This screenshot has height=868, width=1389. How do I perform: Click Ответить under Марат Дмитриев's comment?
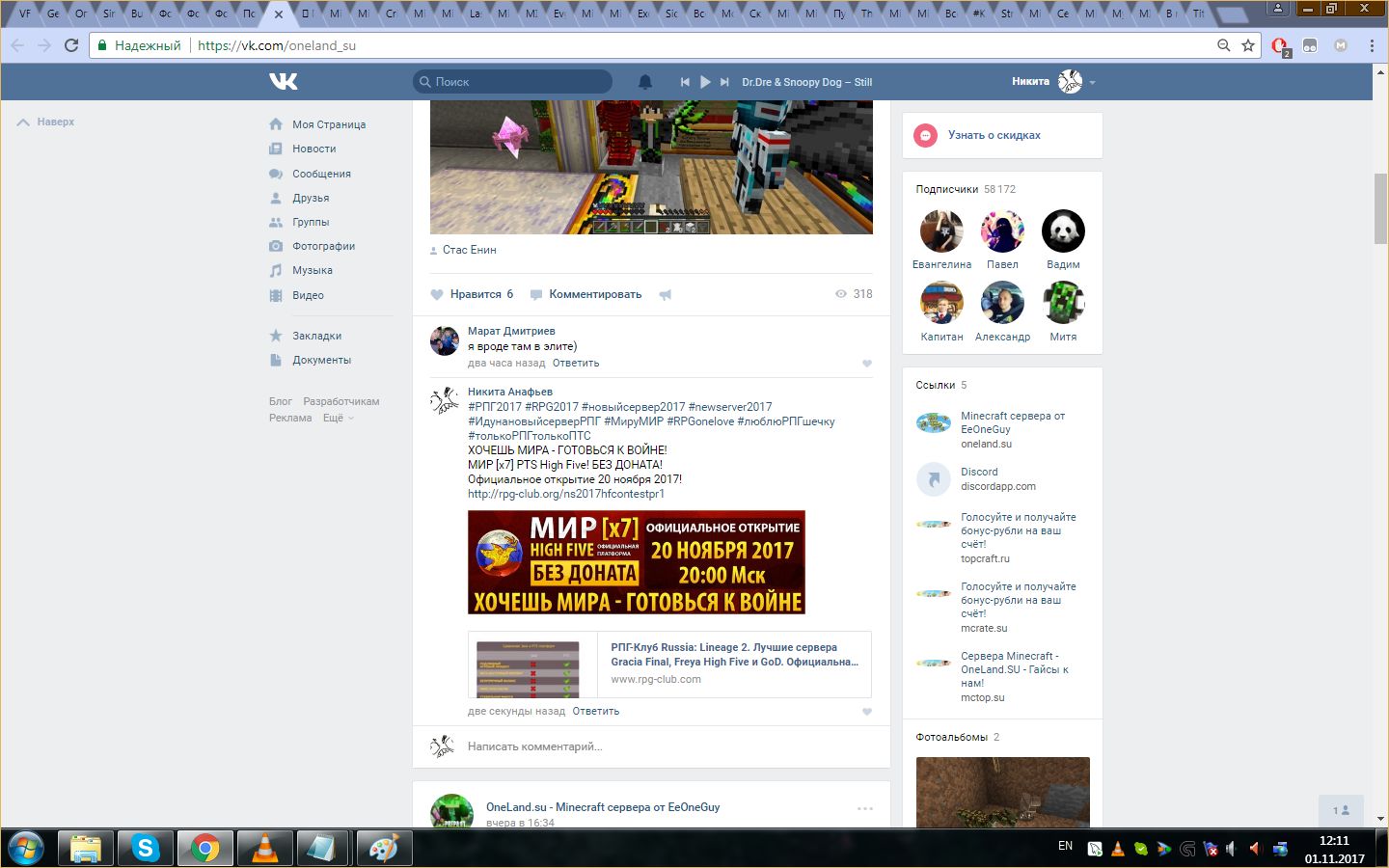pos(576,364)
